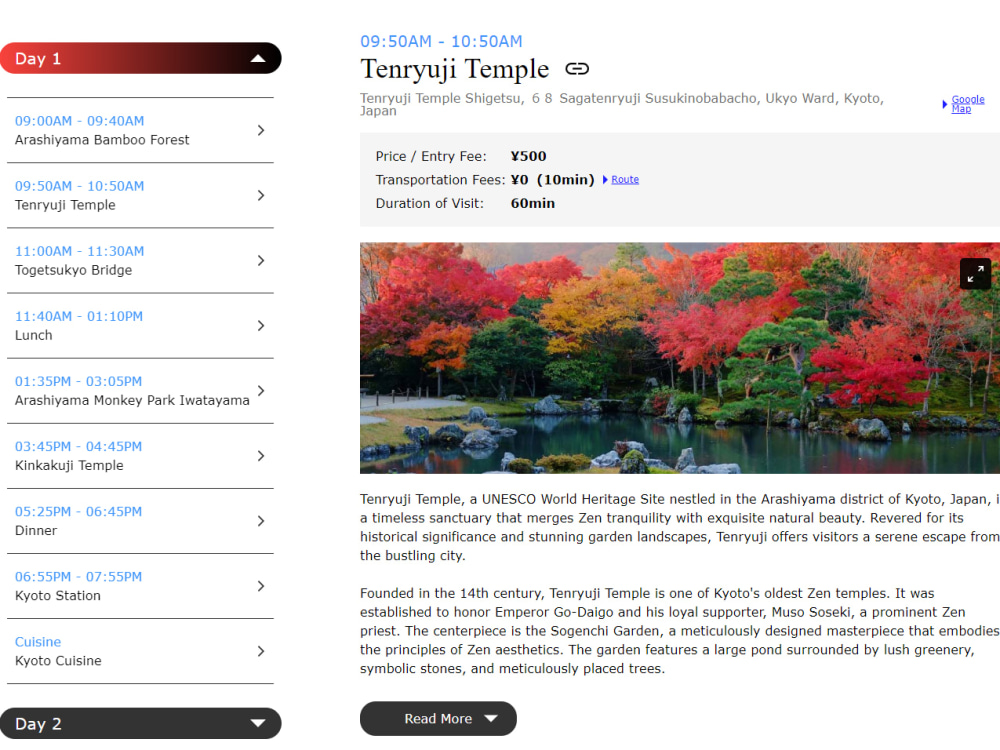1000x750 pixels.
Task: Select Kyoto Station itinerary item
Action: coord(140,585)
